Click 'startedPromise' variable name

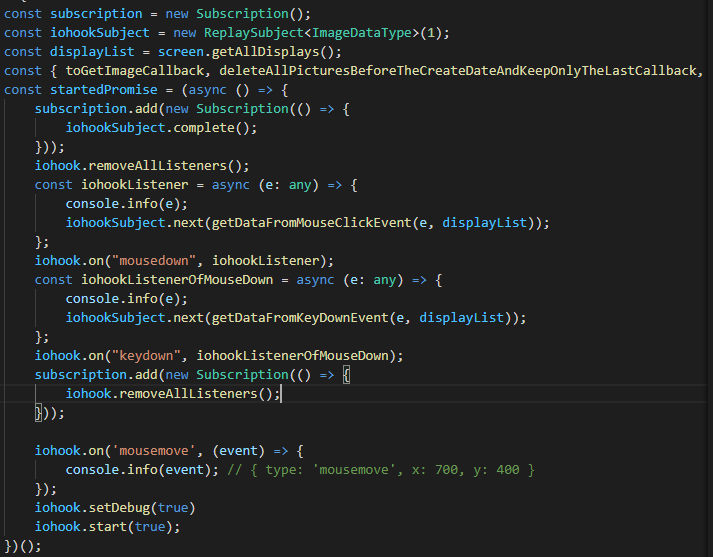point(104,90)
